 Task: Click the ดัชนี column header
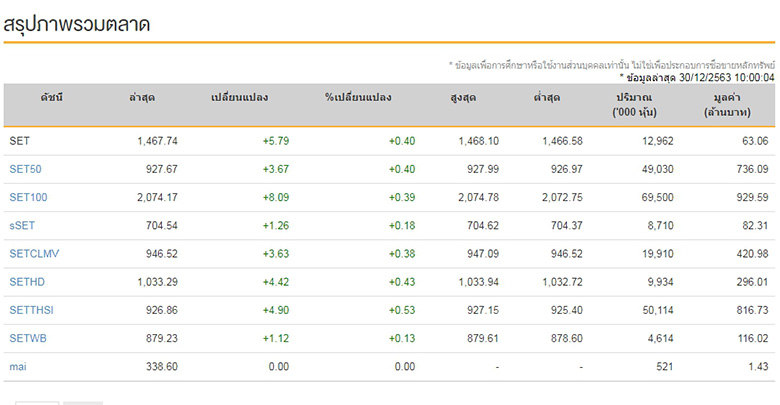click(x=52, y=98)
